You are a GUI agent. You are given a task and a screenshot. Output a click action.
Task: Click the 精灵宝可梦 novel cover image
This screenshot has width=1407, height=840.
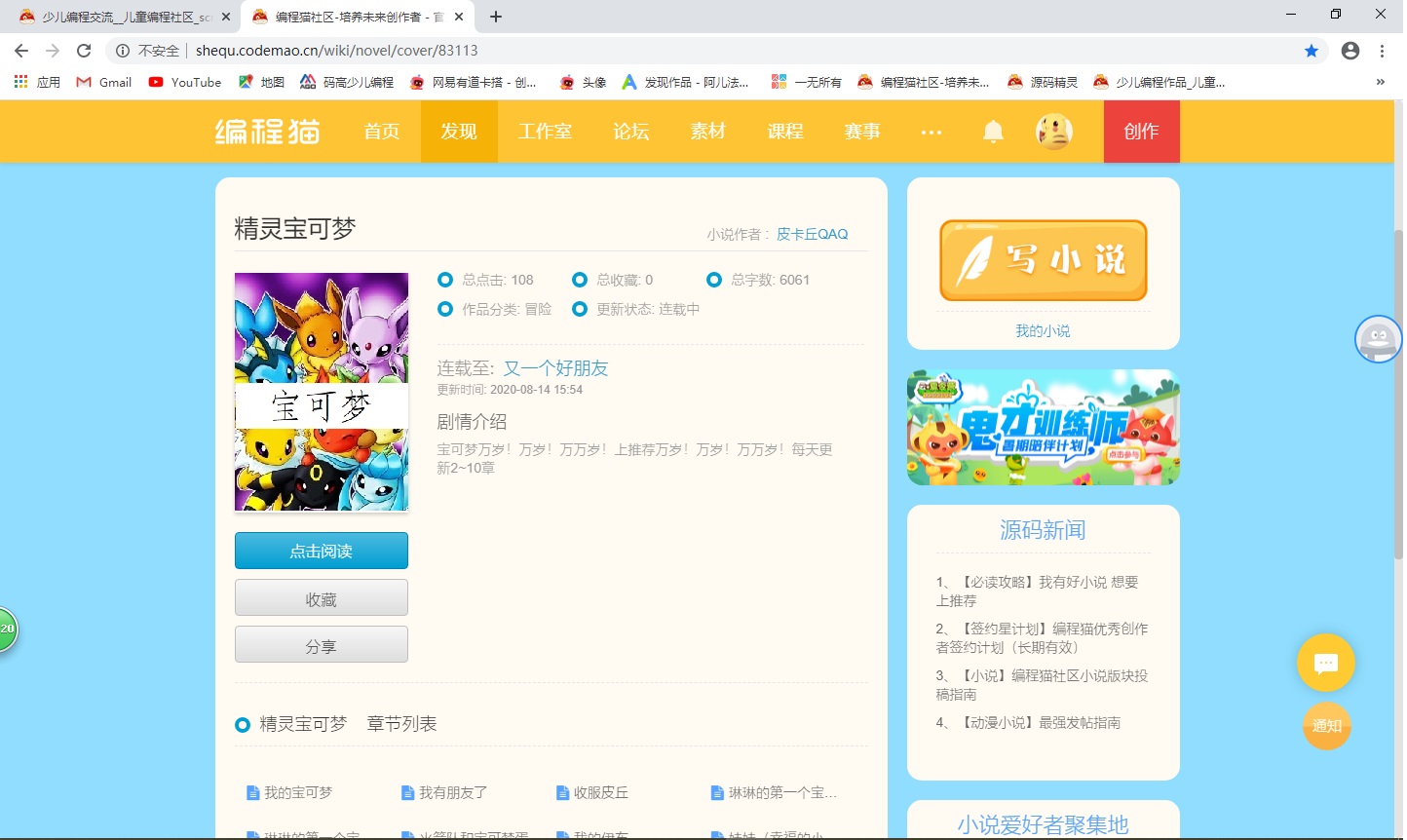click(x=322, y=392)
